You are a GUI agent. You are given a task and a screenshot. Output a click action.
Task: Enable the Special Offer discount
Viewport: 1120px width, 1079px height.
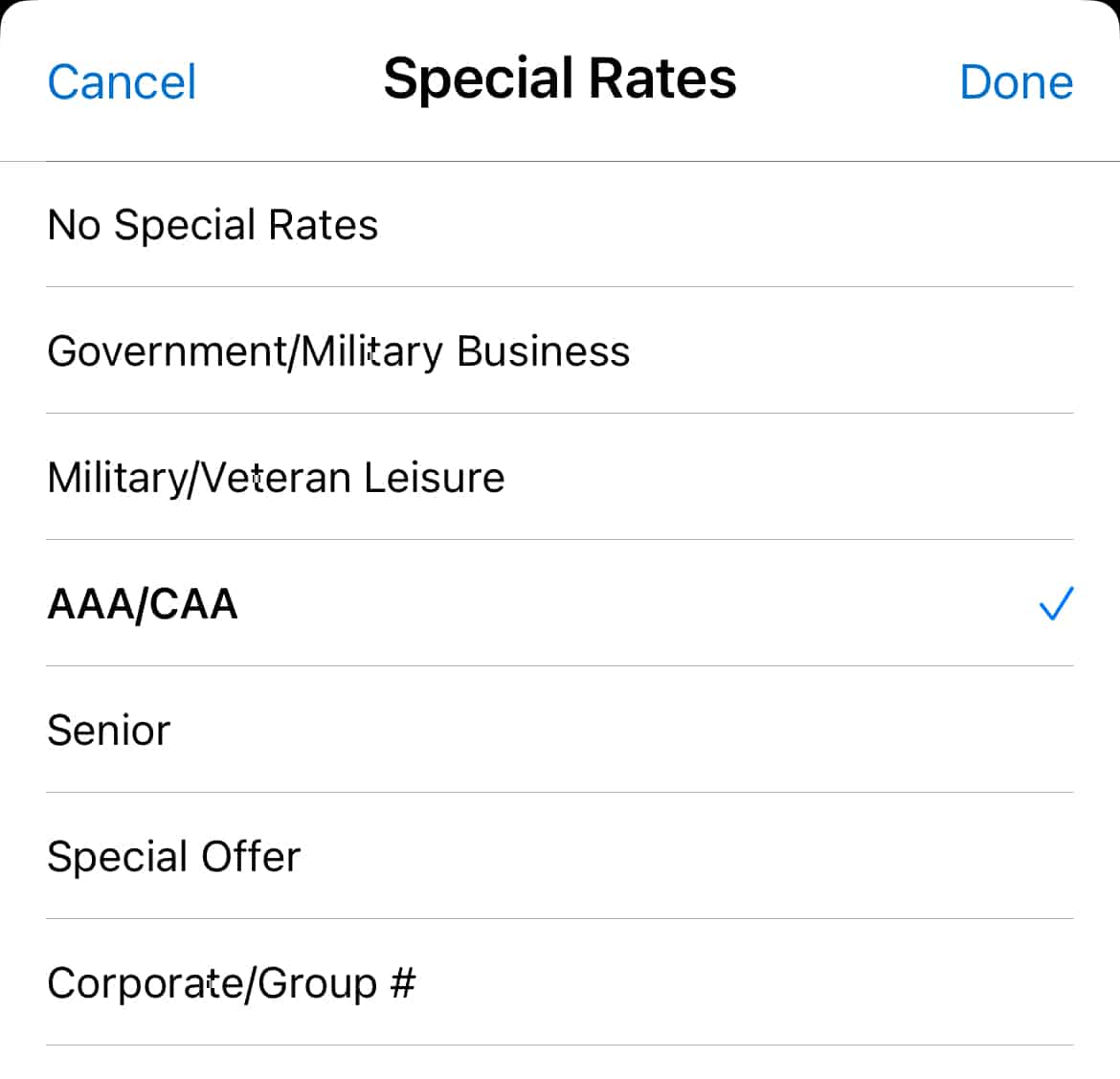coord(173,856)
